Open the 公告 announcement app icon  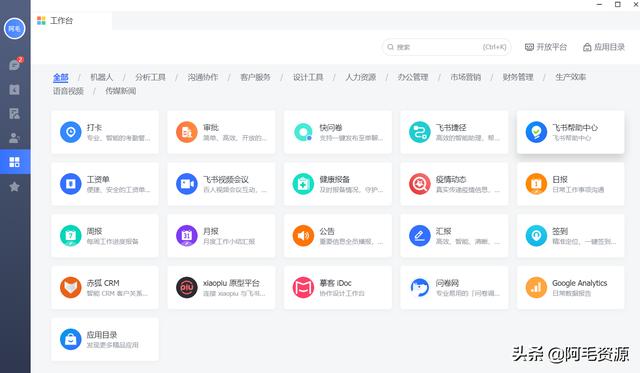[303, 236]
